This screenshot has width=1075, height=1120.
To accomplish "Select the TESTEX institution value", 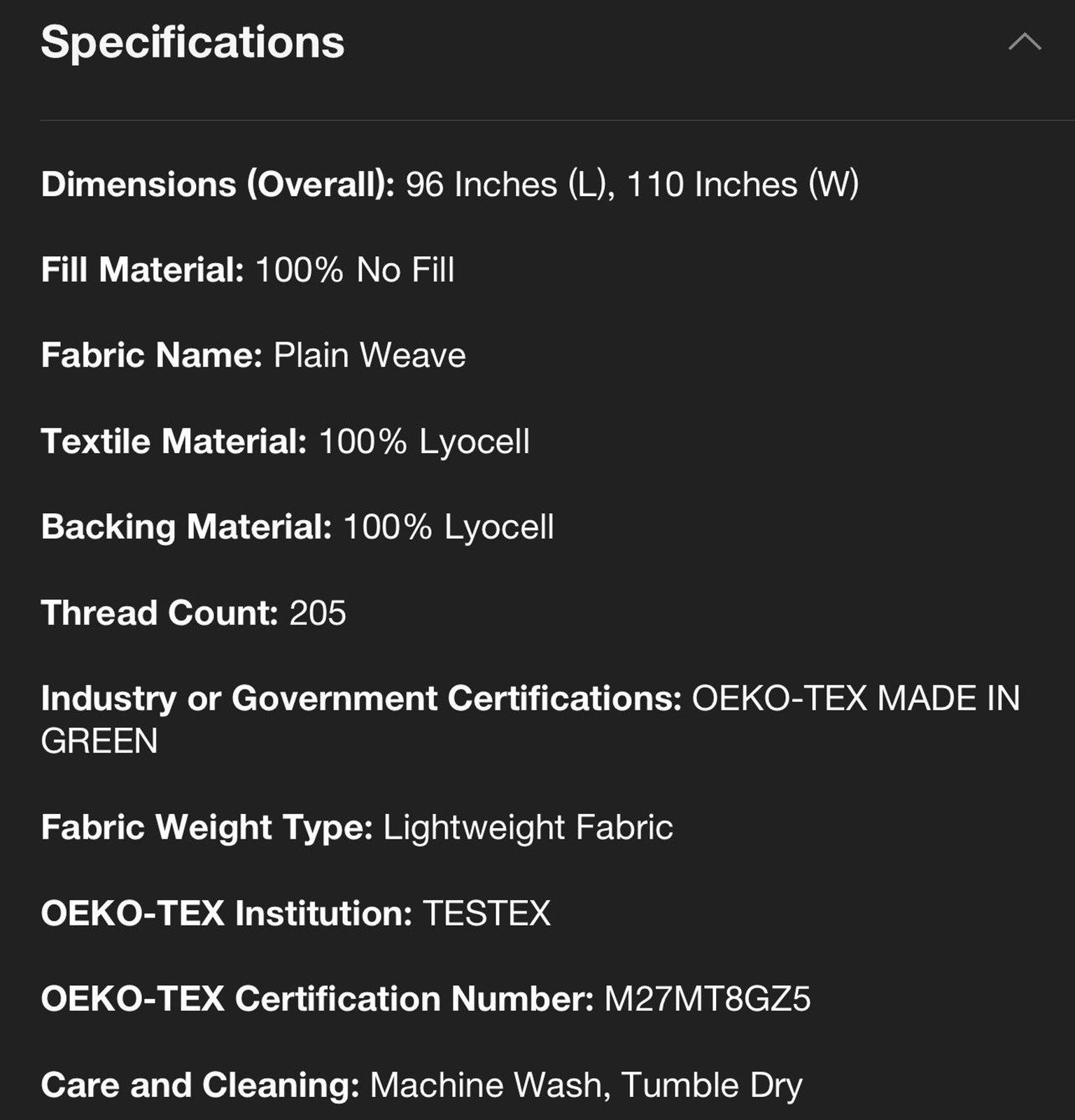I will [x=487, y=913].
